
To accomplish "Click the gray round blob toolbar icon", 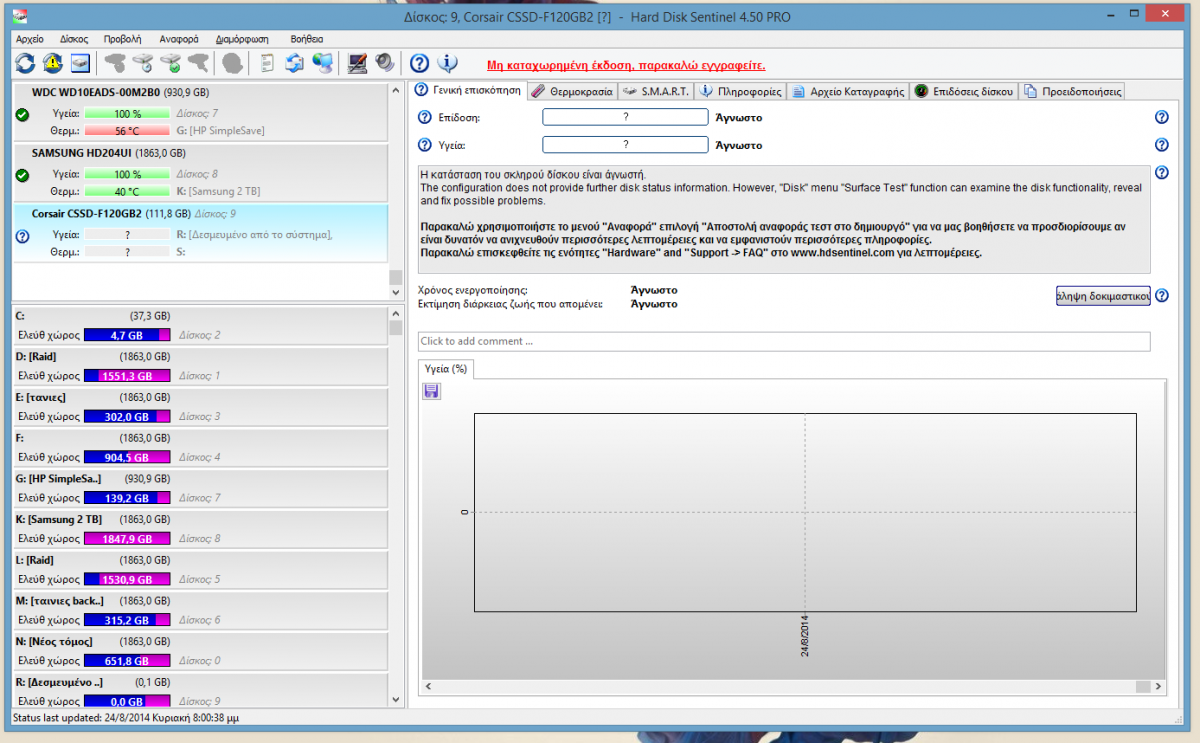I will [x=232, y=63].
